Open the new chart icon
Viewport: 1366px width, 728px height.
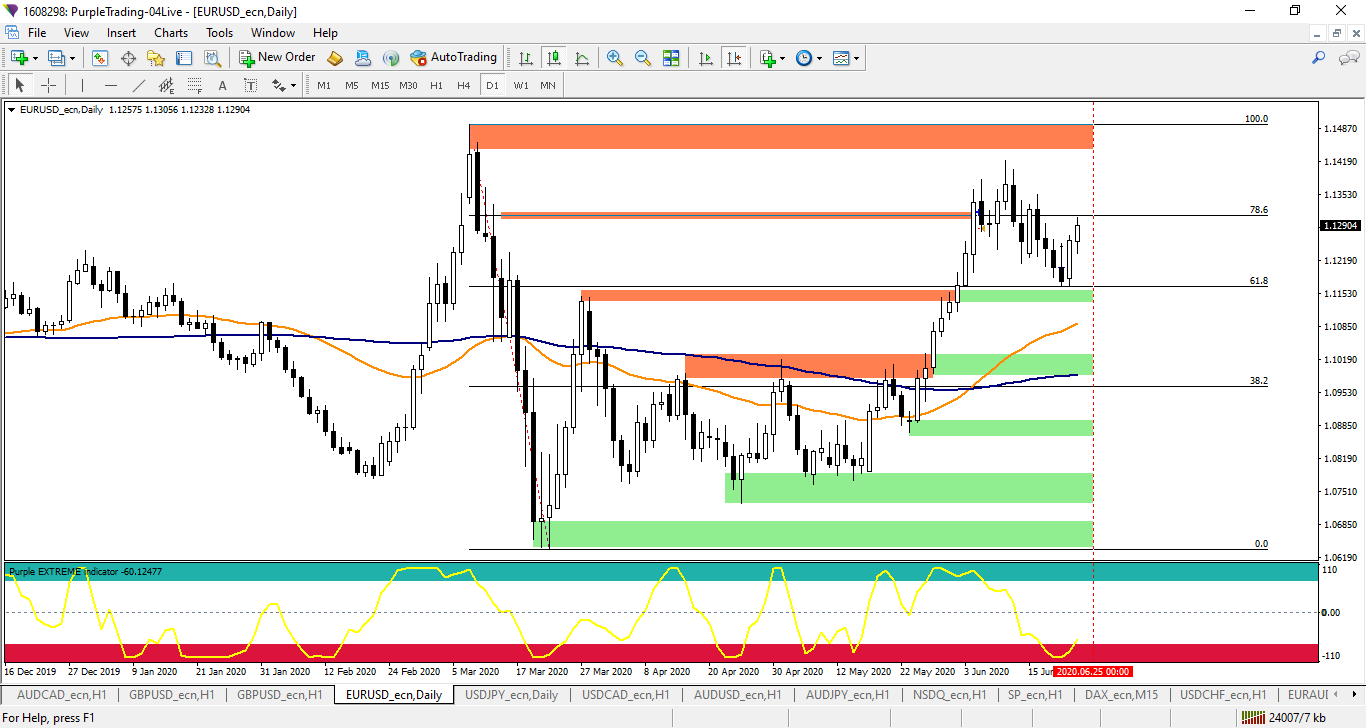click(x=19, y=58)
